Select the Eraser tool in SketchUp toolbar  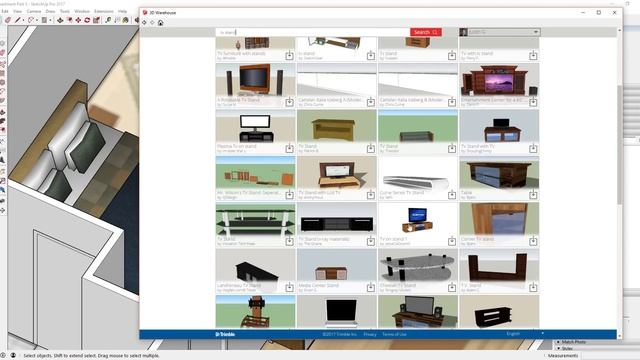point(8,20)
